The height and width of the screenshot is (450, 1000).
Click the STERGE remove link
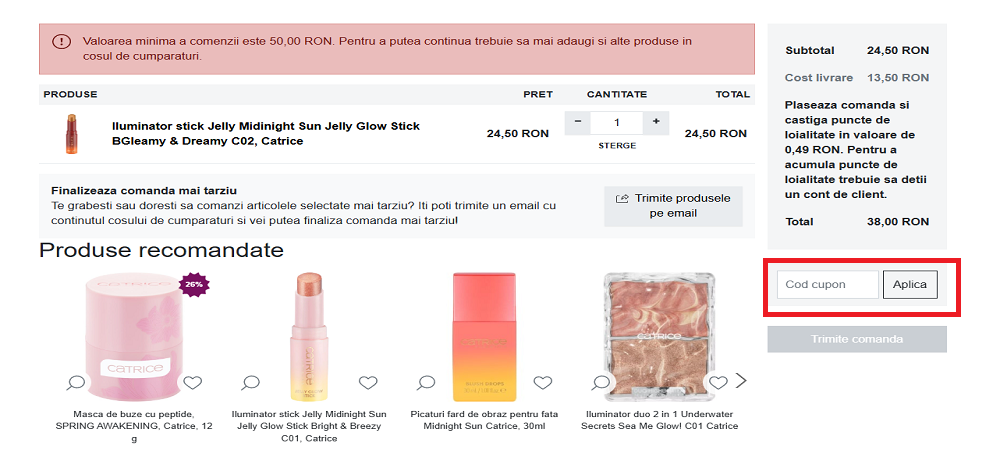617,146
